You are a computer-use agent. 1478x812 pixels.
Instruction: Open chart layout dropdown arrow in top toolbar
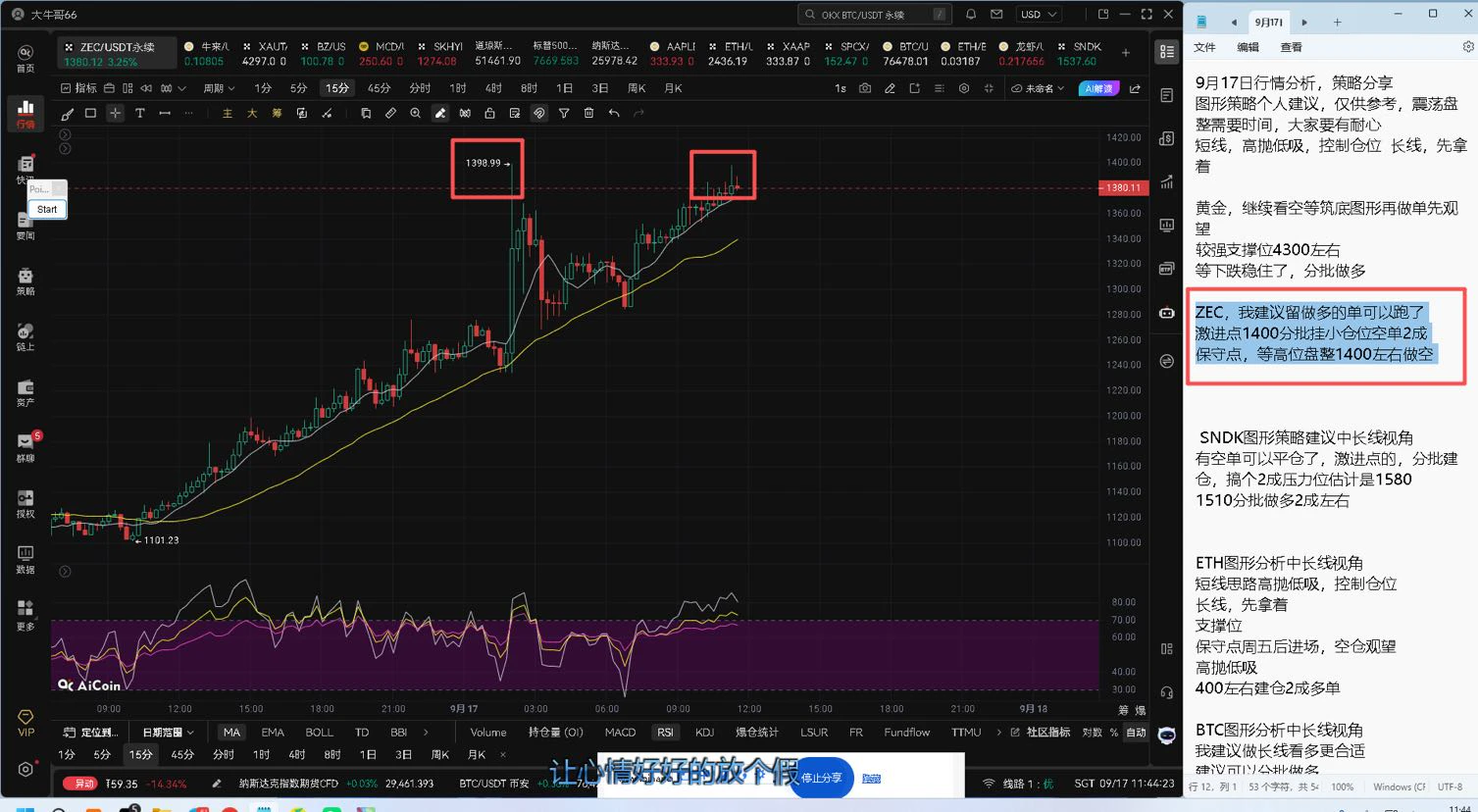click(x=181, y=88)
